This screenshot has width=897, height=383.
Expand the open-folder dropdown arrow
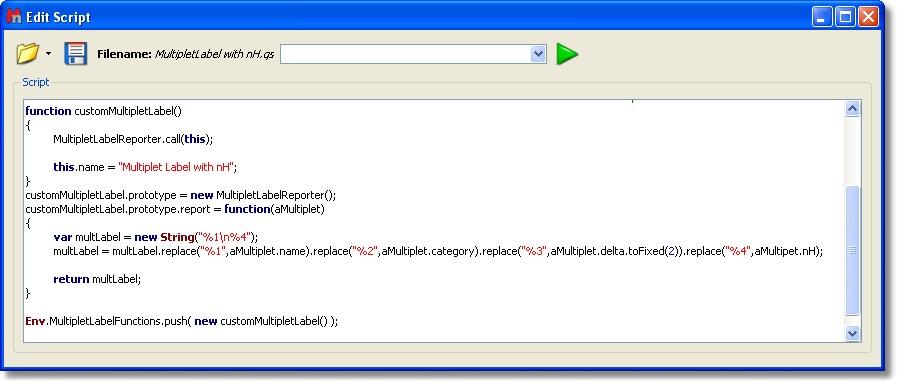click(x=48, y=54)
